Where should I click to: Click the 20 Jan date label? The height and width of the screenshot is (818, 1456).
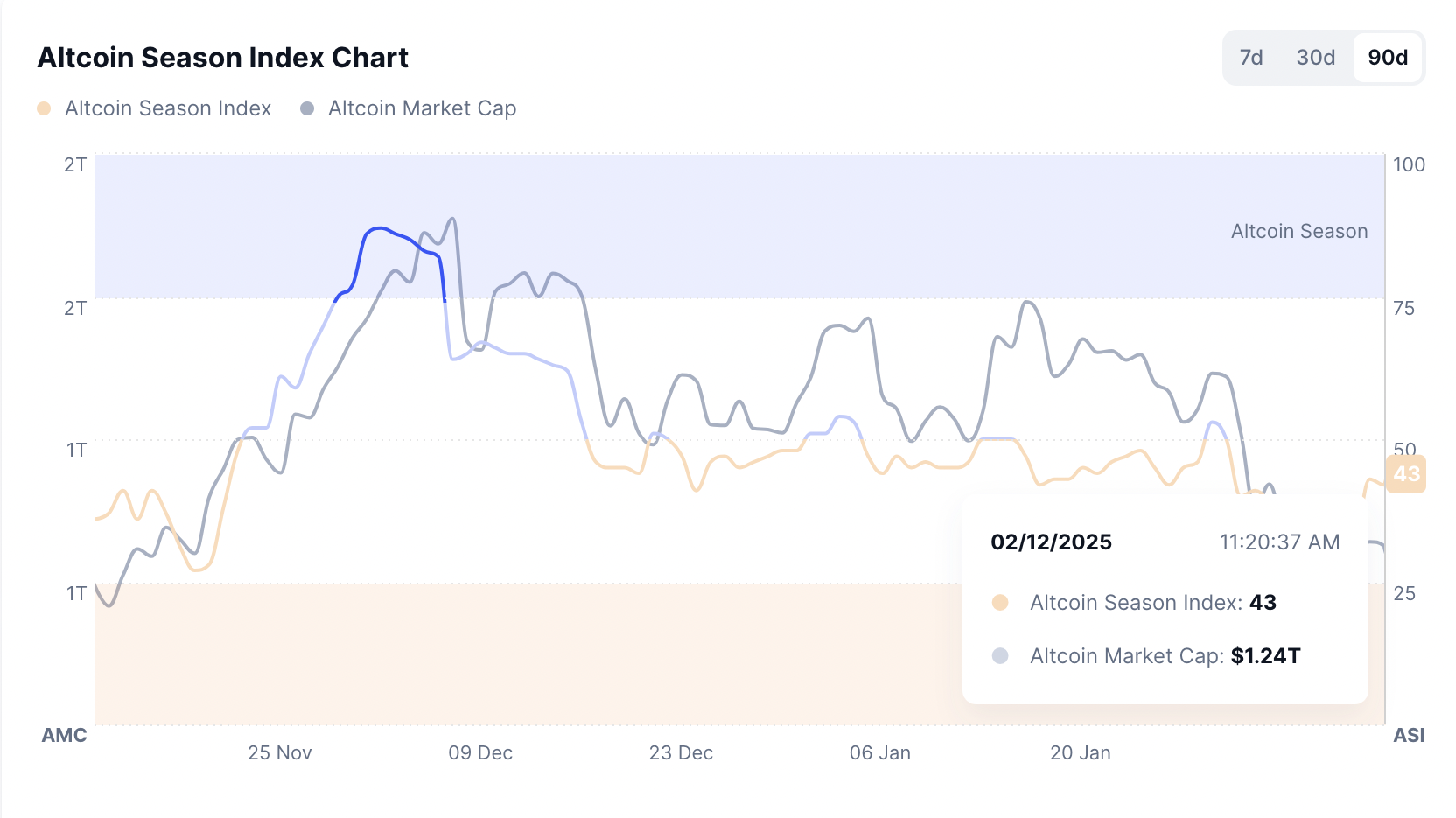tap(1081, 753)
